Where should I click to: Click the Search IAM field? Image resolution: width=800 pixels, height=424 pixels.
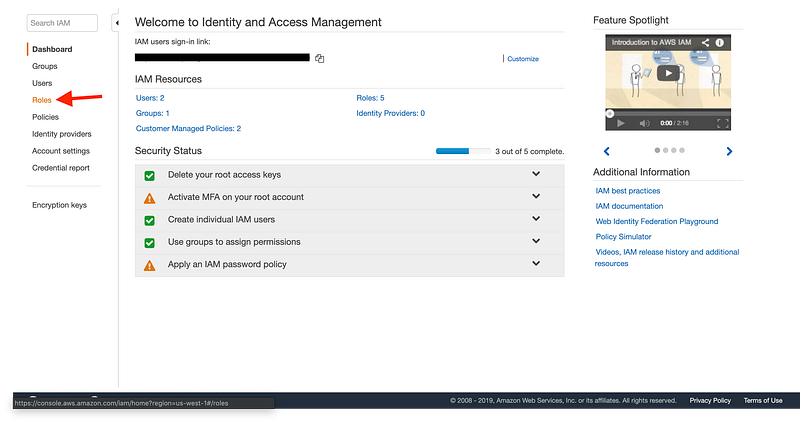click(62, 23)
